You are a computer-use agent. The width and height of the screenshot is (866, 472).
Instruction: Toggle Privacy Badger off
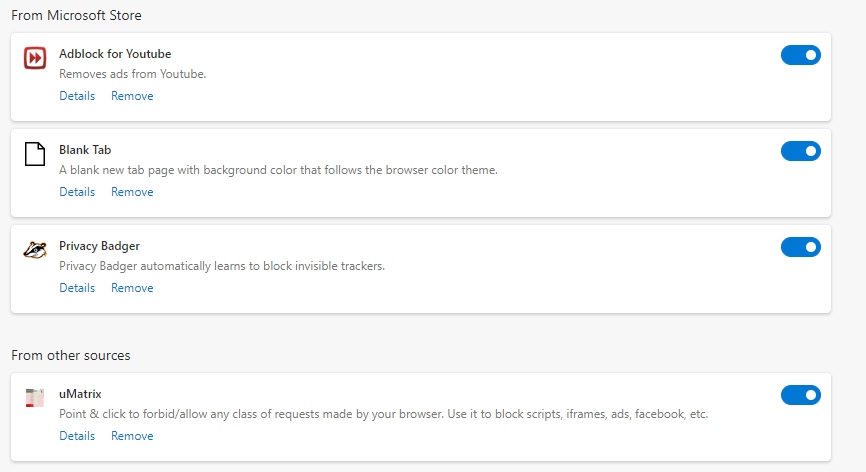(x=800, y=247)
